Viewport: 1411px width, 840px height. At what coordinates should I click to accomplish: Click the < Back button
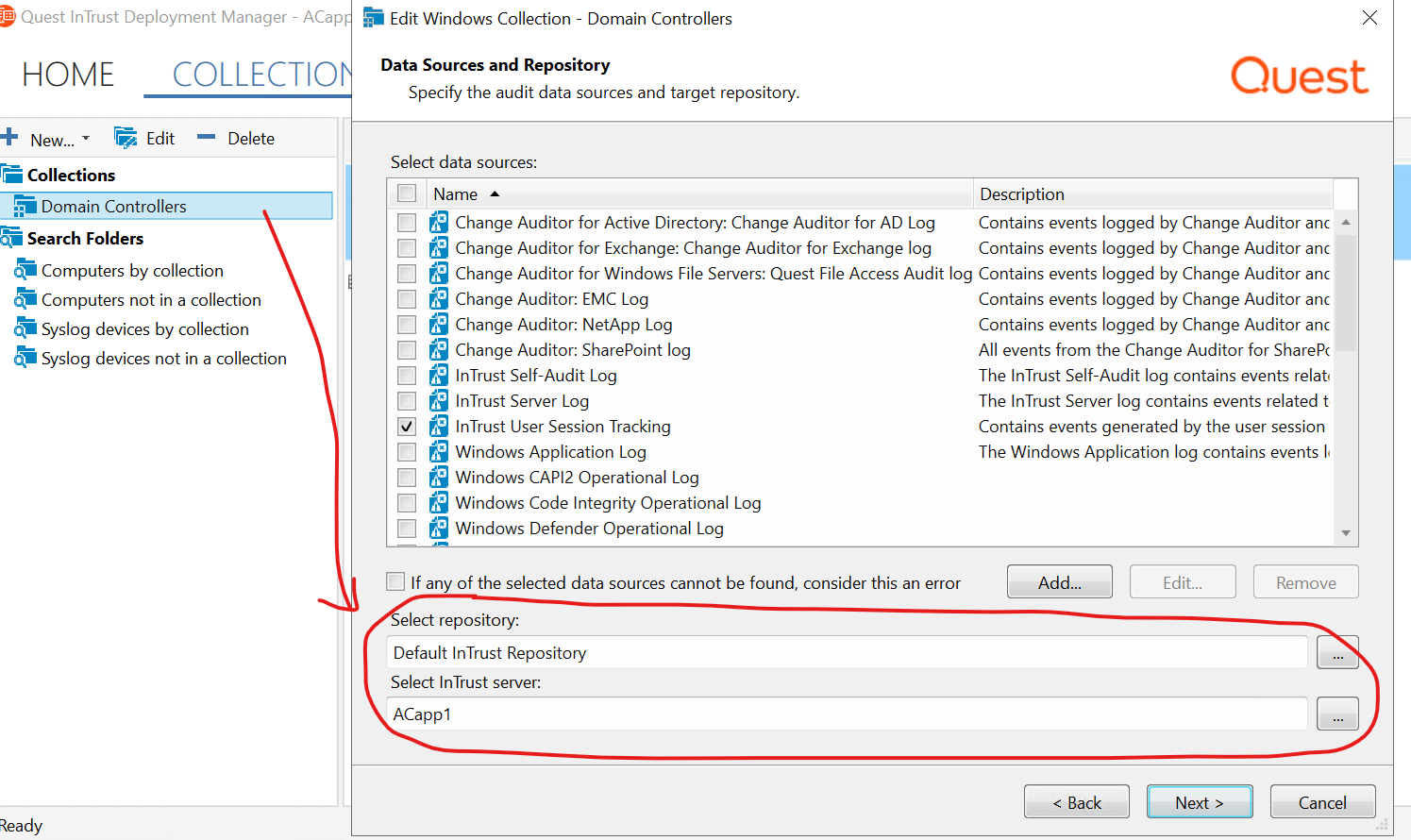click(x=1077, y=802)
